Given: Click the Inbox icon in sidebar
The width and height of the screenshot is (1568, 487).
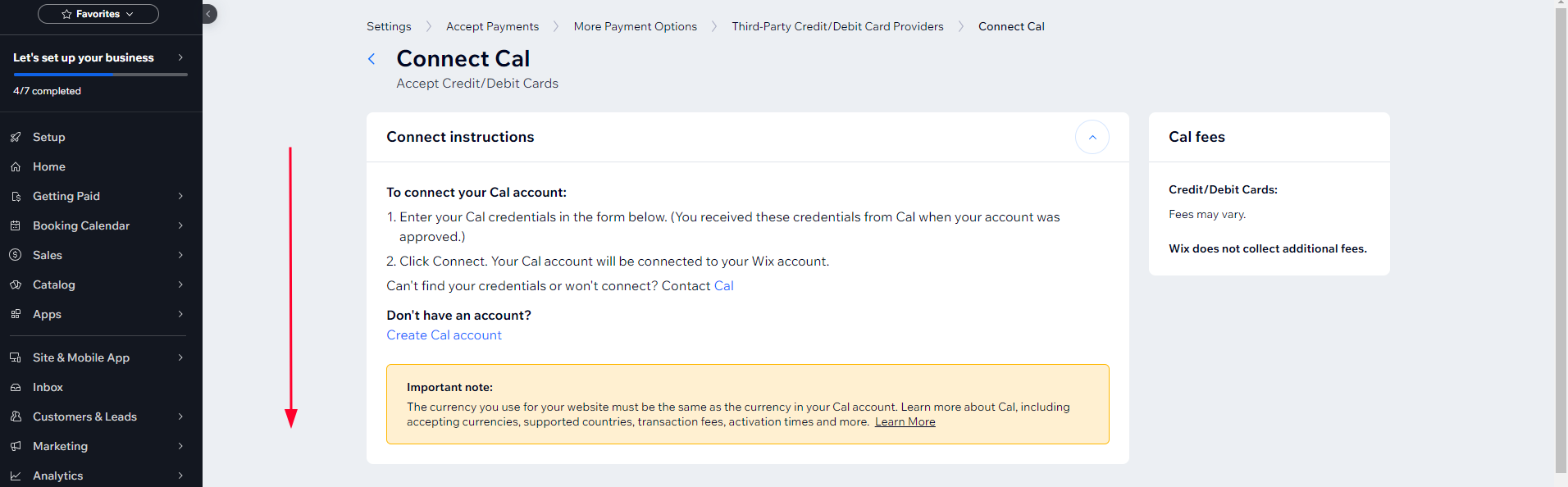Looking at the screenshot, I should 16,387.
